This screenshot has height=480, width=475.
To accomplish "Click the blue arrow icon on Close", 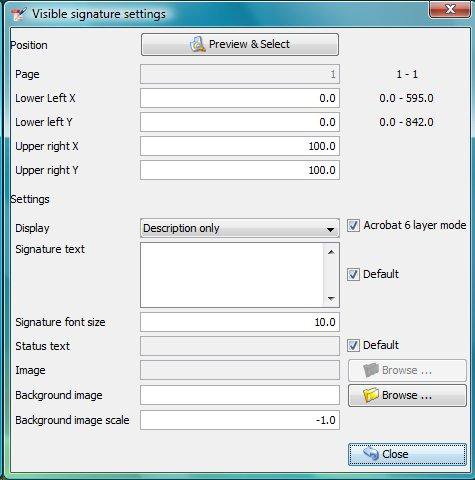I will click(371, 454).
